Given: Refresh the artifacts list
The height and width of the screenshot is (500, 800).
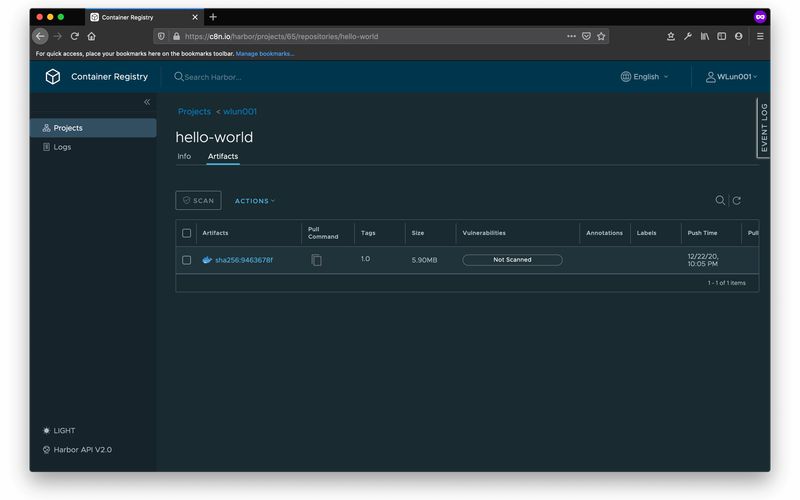Looking at the screenshot, I should click(x=737, y=201).
